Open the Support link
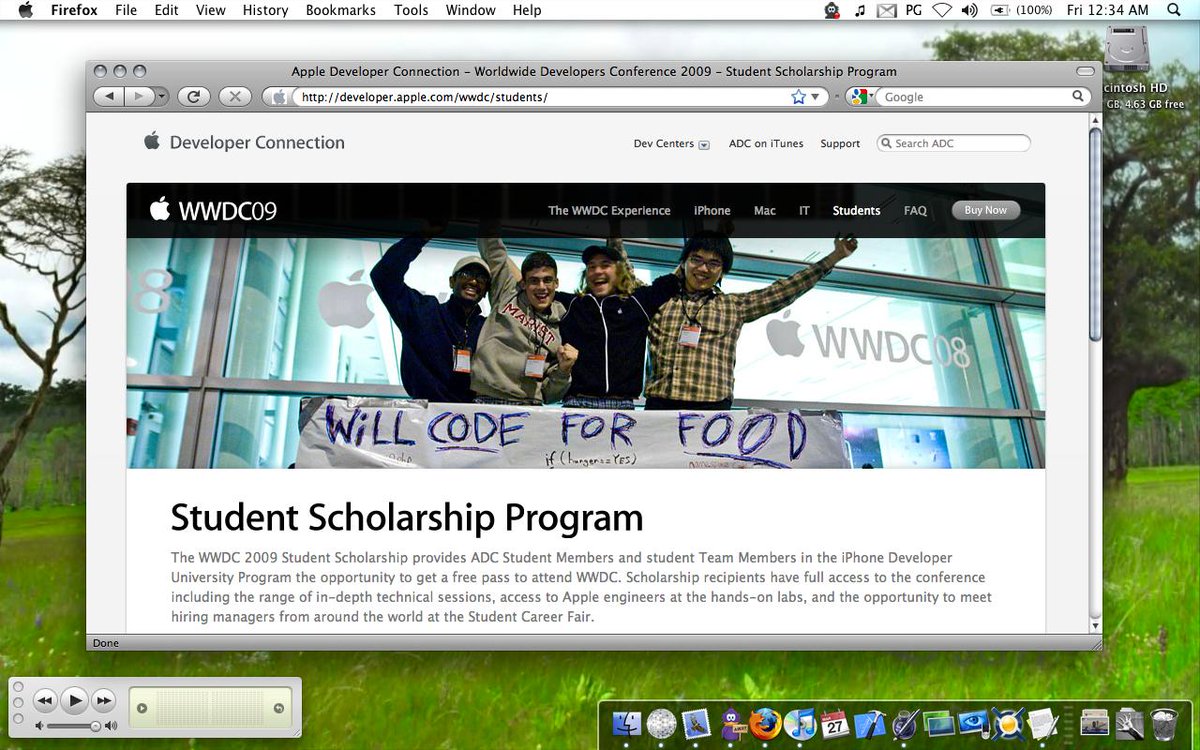 tap(840, 144)
